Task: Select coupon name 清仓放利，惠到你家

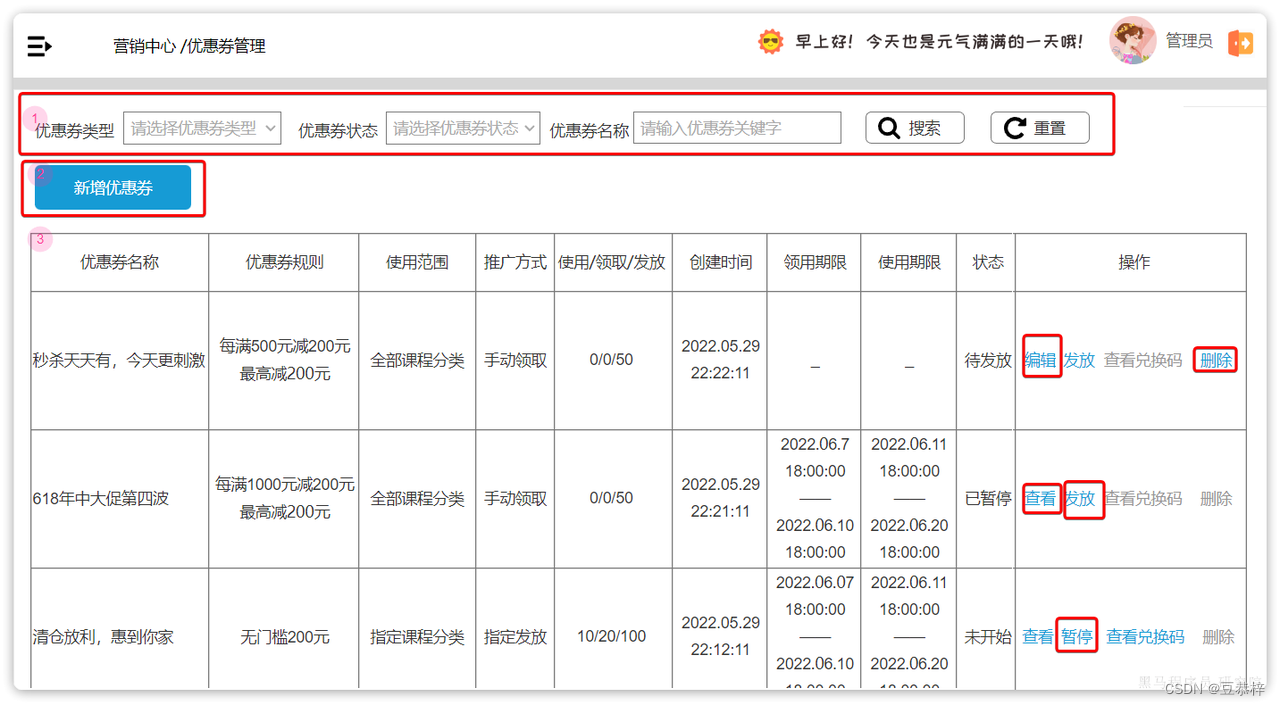Action: pyautogui.click(x=103, y=636)
